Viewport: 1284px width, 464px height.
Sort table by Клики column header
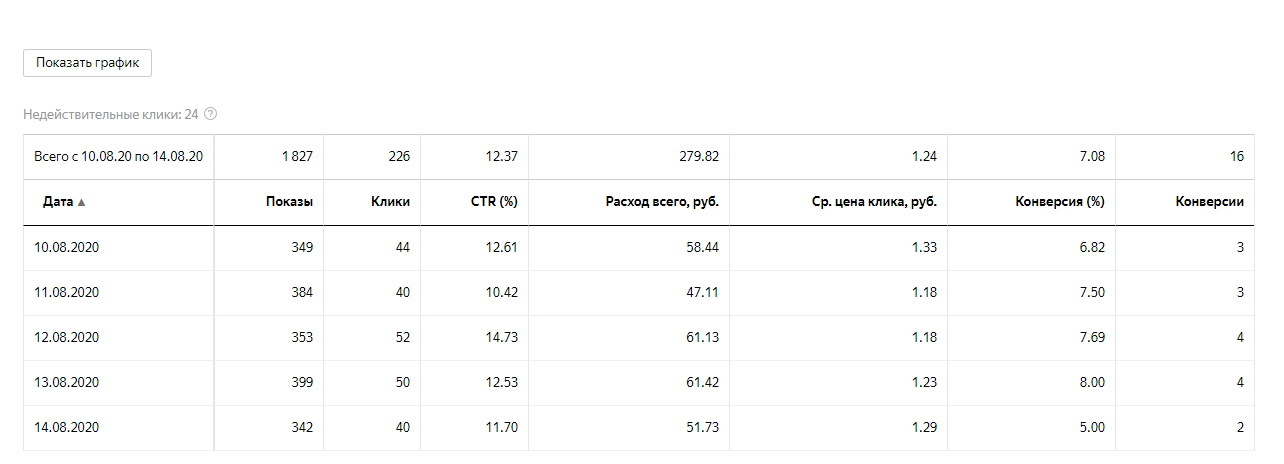pos(389,202)
